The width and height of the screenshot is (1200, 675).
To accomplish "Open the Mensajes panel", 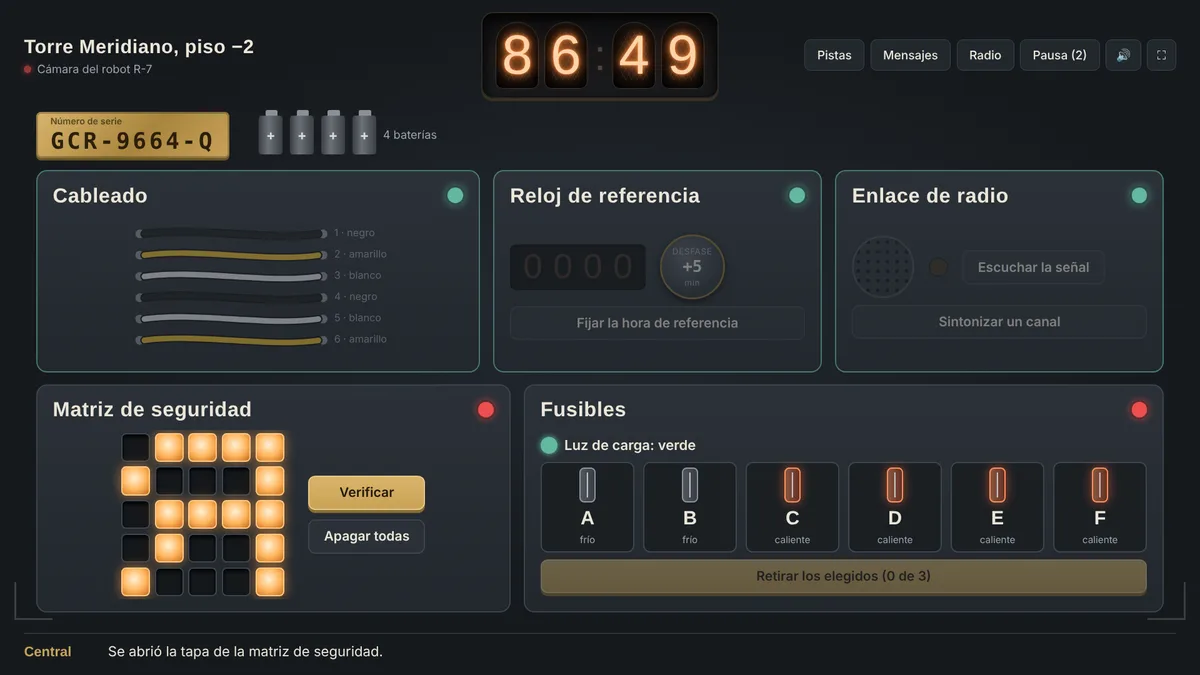I will [910, 55].
